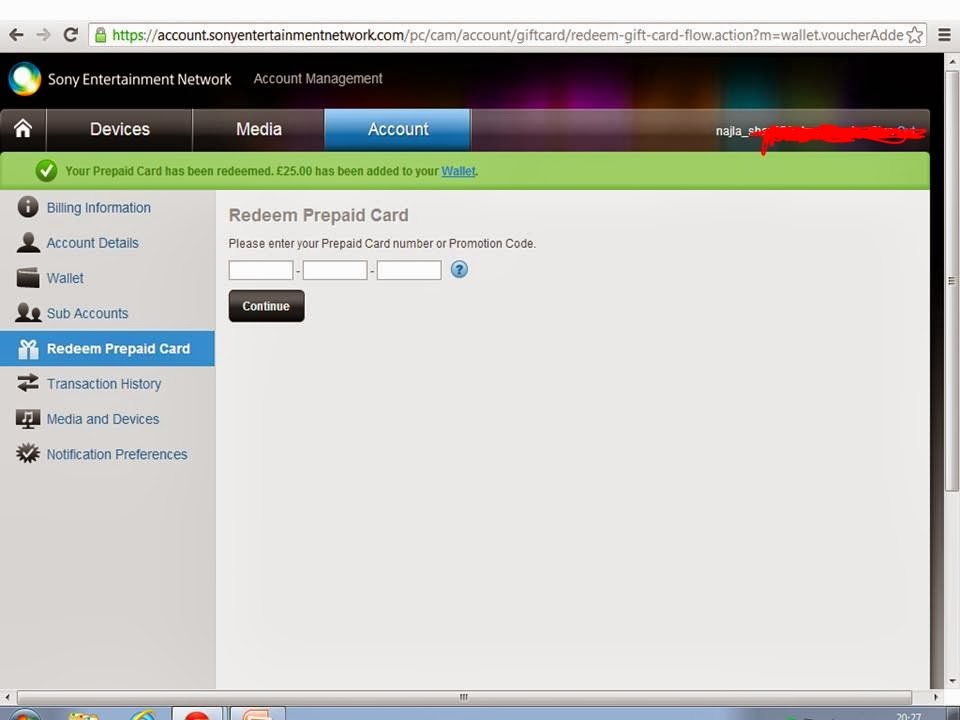Click the vertical scrollbar thumb

pyautogui.click(x=951, y=280)
